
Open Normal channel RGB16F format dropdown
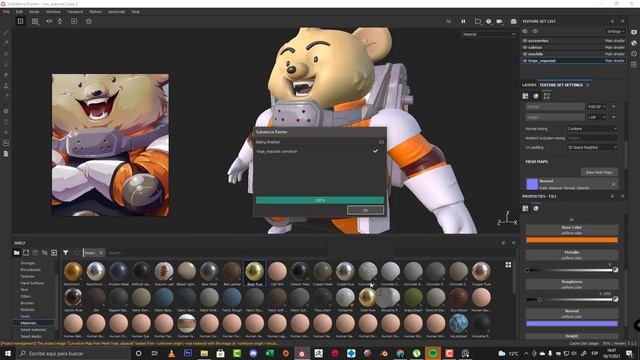[597, 107]
